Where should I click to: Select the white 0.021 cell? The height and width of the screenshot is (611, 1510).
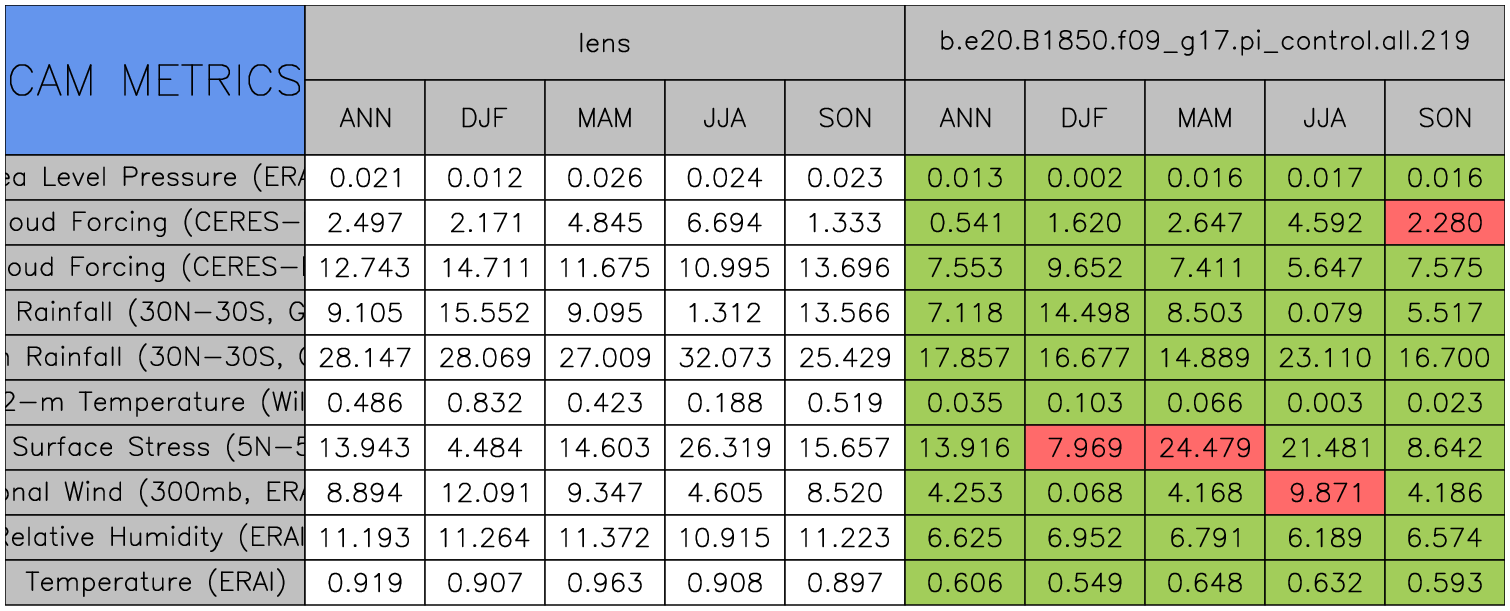[x=365, y=178]
